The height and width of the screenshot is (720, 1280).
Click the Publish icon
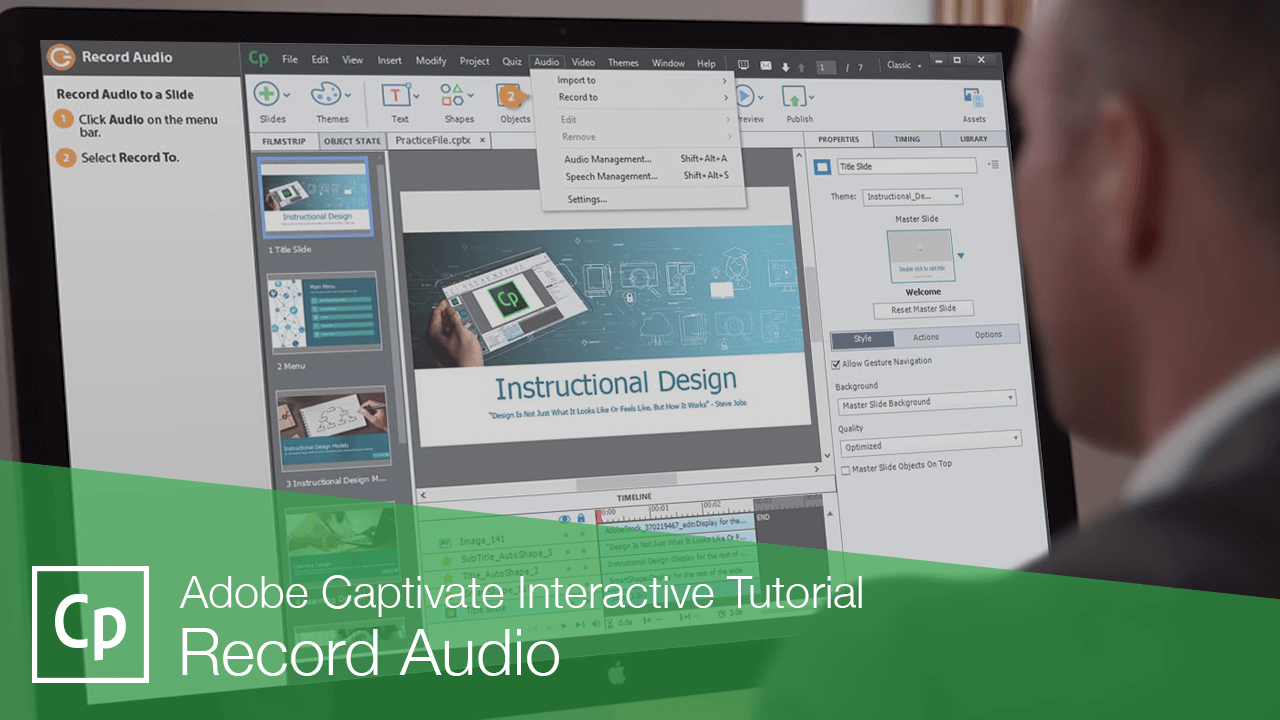tap(795, 97)
